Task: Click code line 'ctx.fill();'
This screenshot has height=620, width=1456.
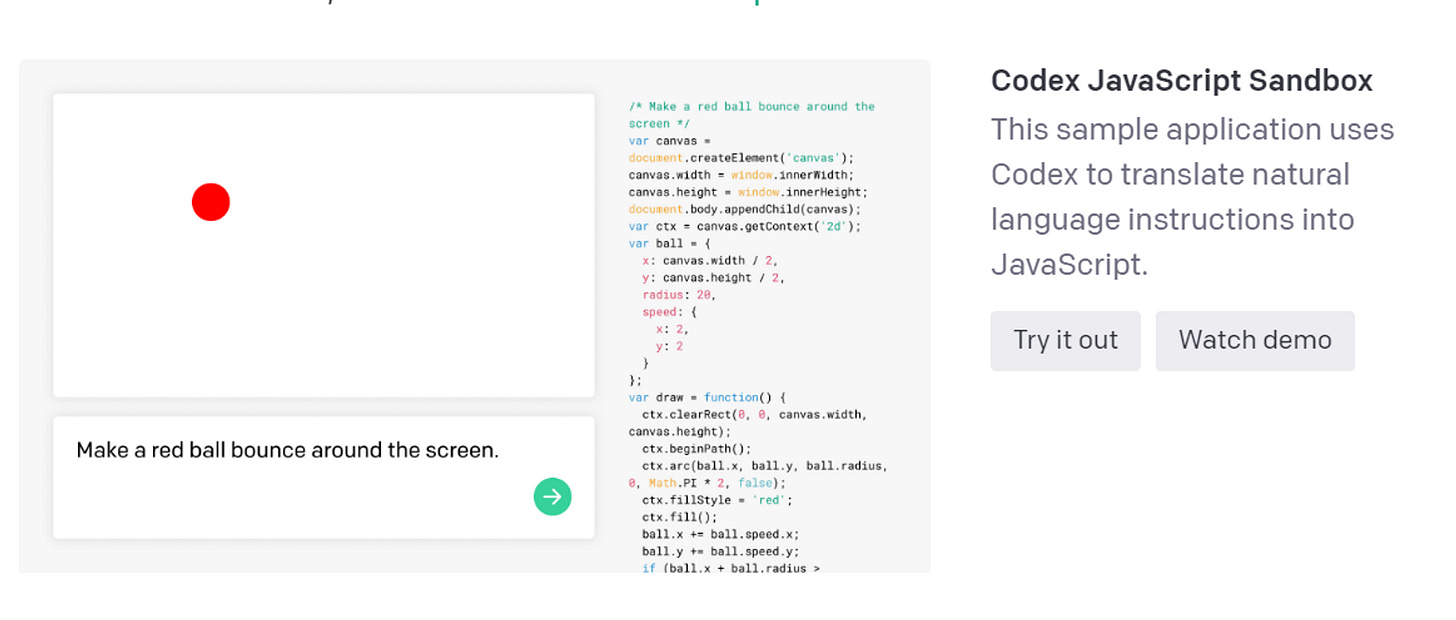Action: click(x=680, y=517)
